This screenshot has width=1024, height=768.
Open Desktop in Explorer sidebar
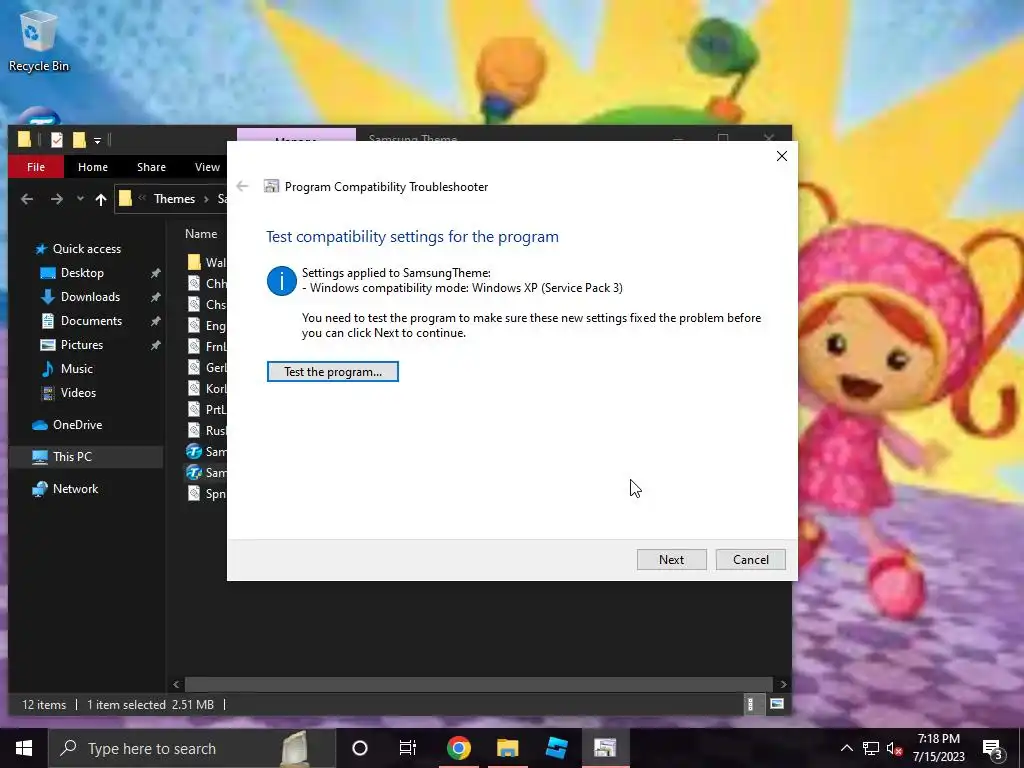click(x=82, y=273)
